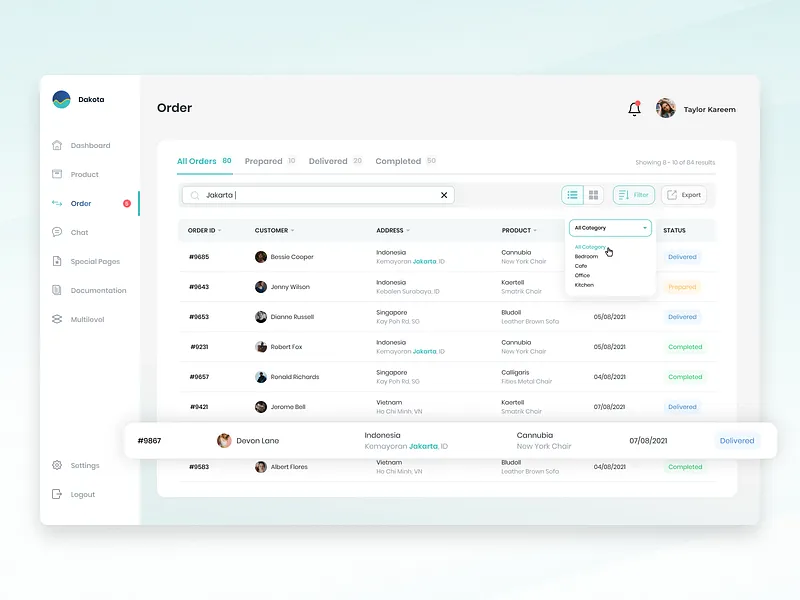Click the Delivered status of Devon Lane

(737, 441)
